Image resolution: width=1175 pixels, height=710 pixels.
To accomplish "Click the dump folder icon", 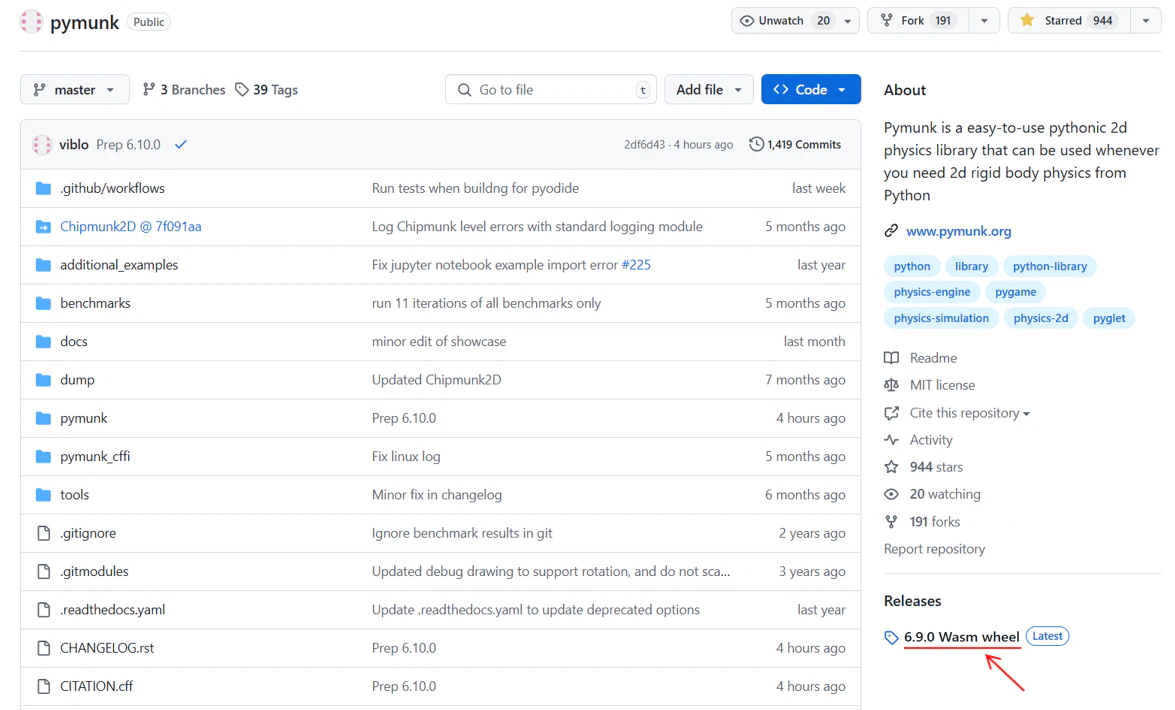I will click(43, 379).
